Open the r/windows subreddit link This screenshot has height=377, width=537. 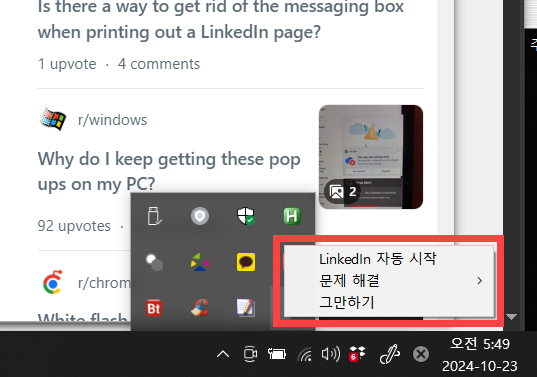tap(112, 120)
